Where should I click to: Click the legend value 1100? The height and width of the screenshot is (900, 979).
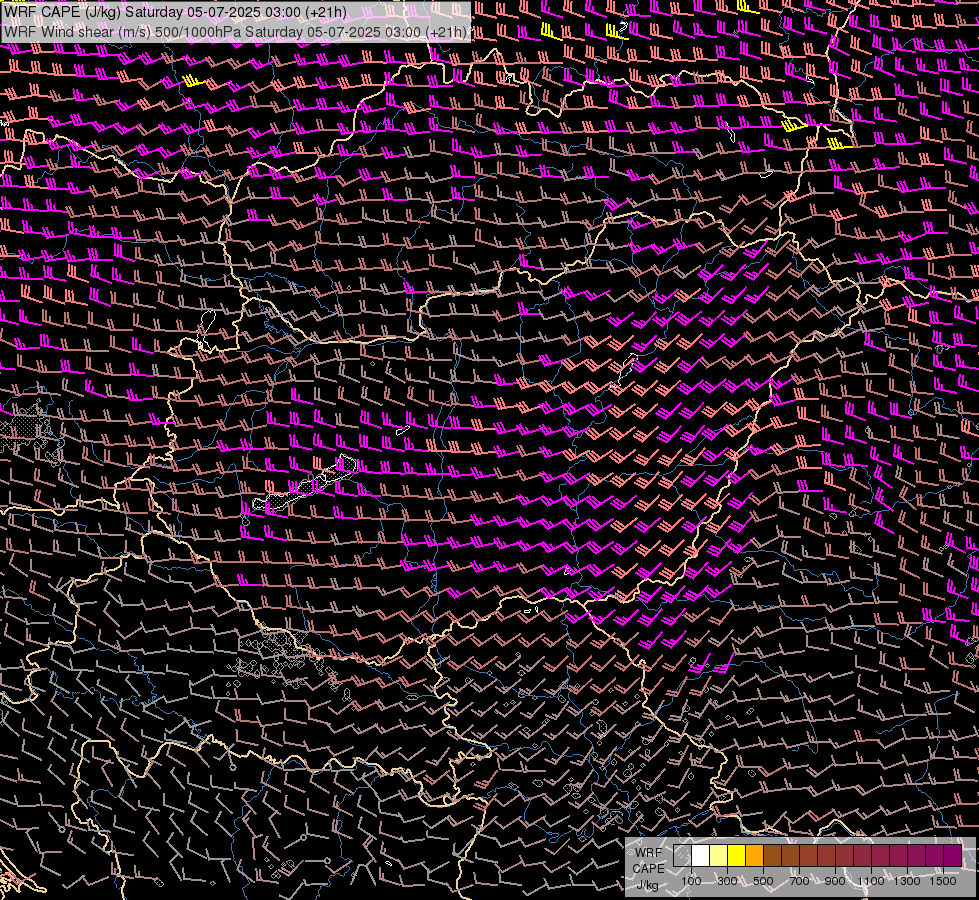(871, 881)
